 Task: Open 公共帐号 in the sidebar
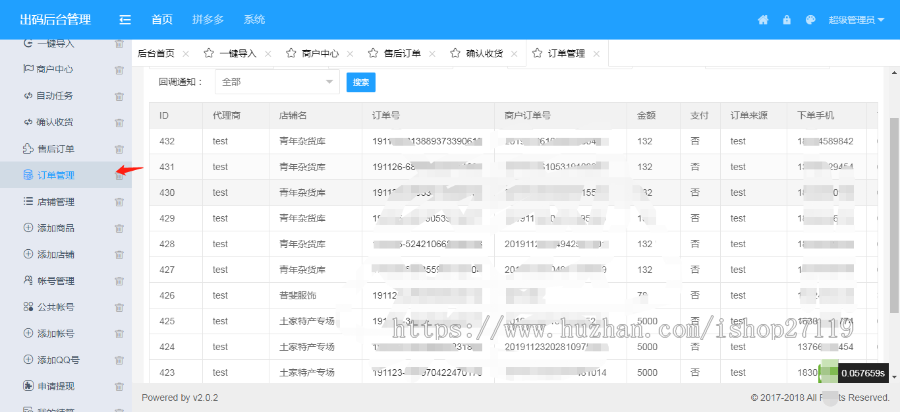[x=56, y=308]
